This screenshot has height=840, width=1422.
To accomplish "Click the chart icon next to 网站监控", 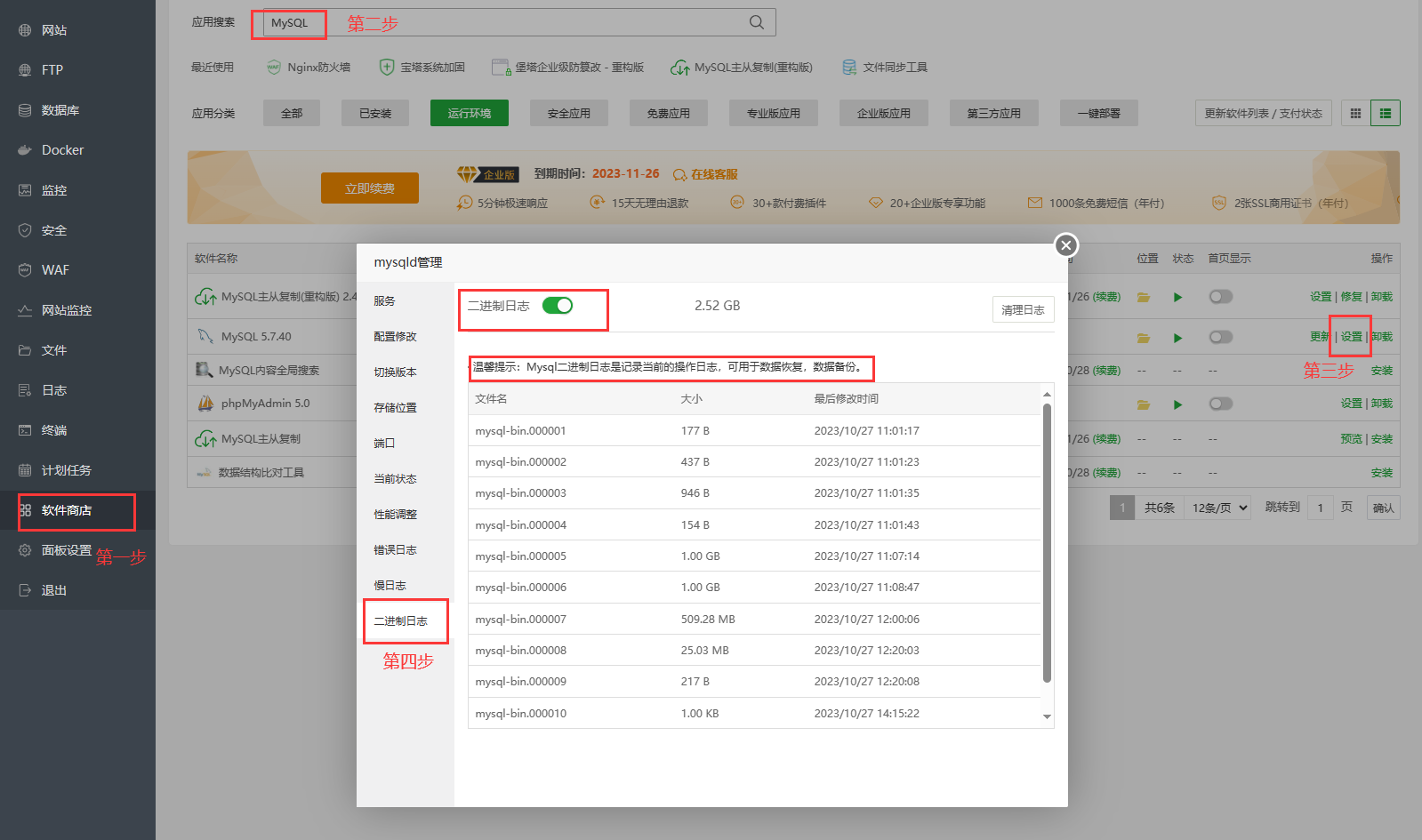I will pos(25,310).
